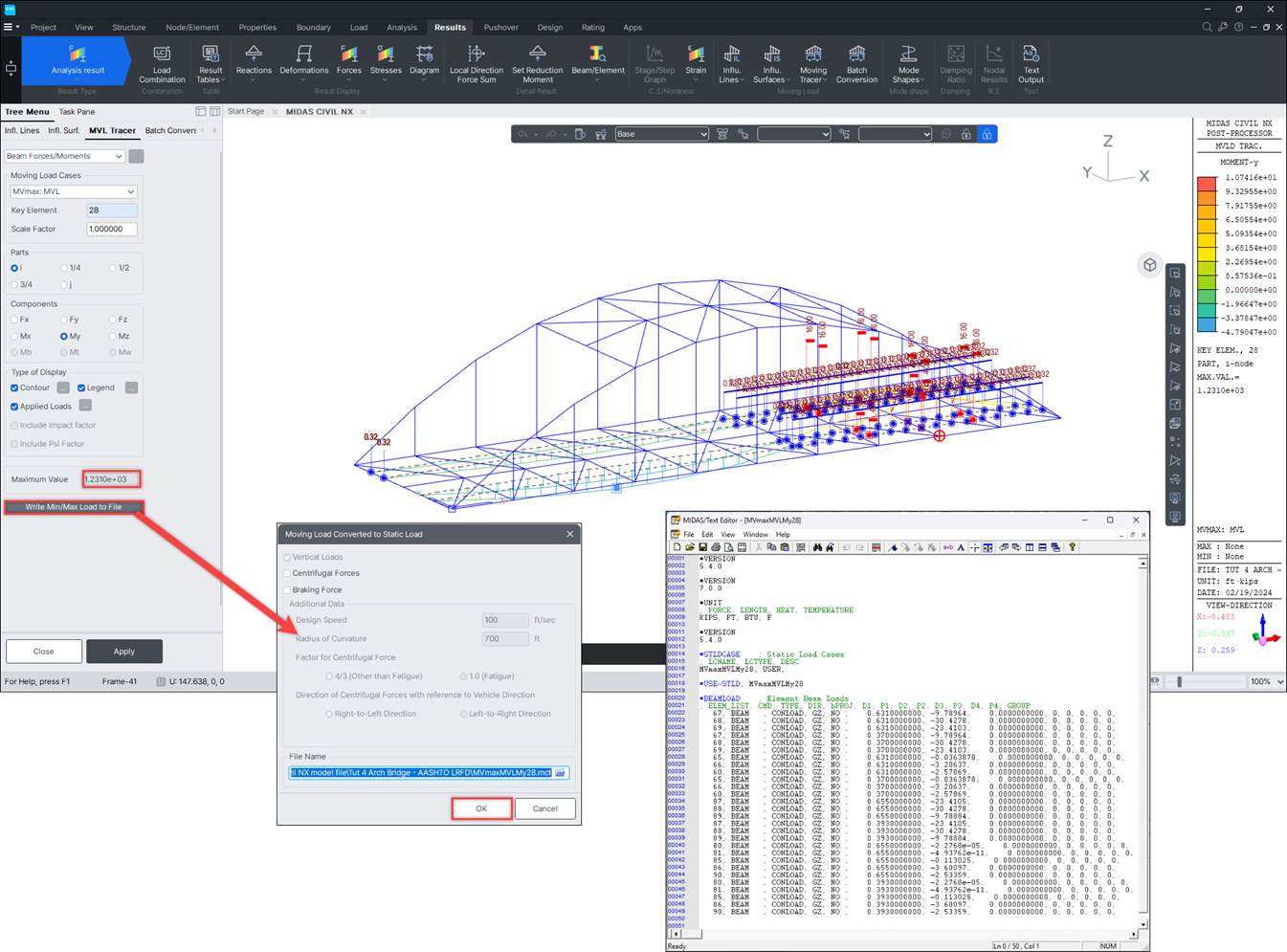The width and height of the screenshot is (1287, 952).
Task: Click the File Name path field
Action: click(x=421, y=773)
